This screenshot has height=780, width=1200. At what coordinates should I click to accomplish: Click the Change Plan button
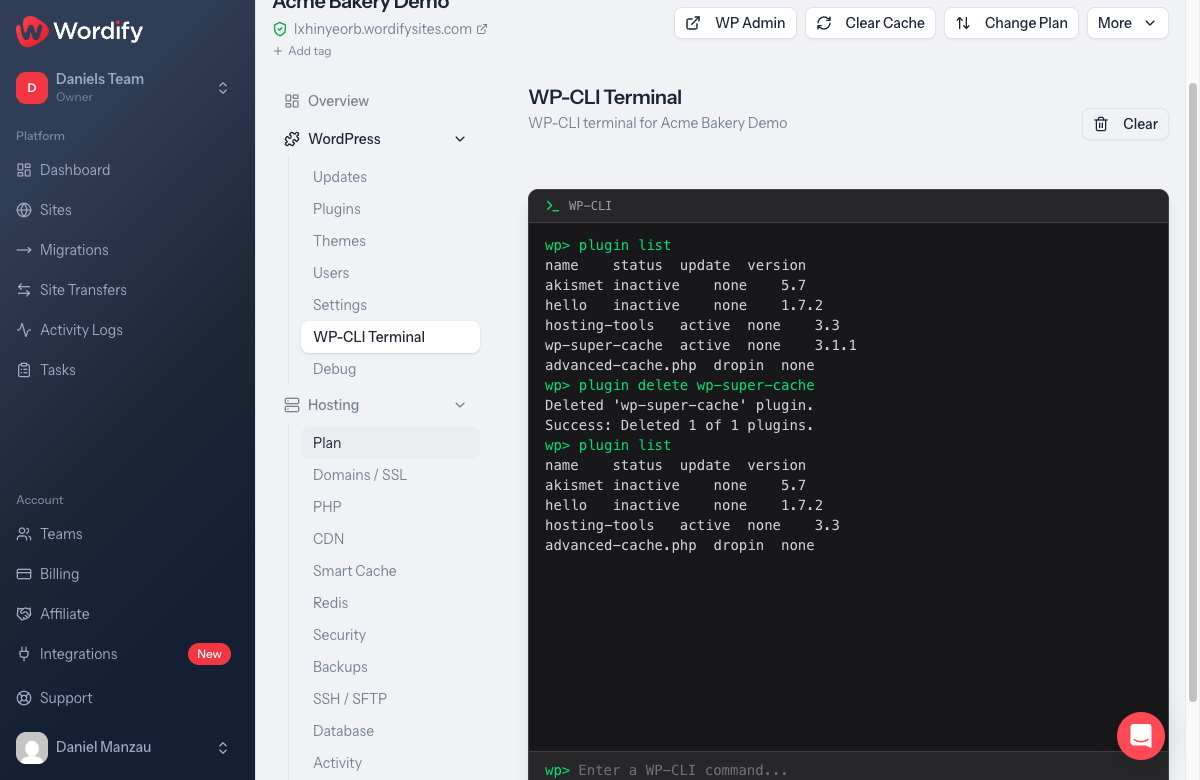pyautogui.click(x=1011, y=23)
